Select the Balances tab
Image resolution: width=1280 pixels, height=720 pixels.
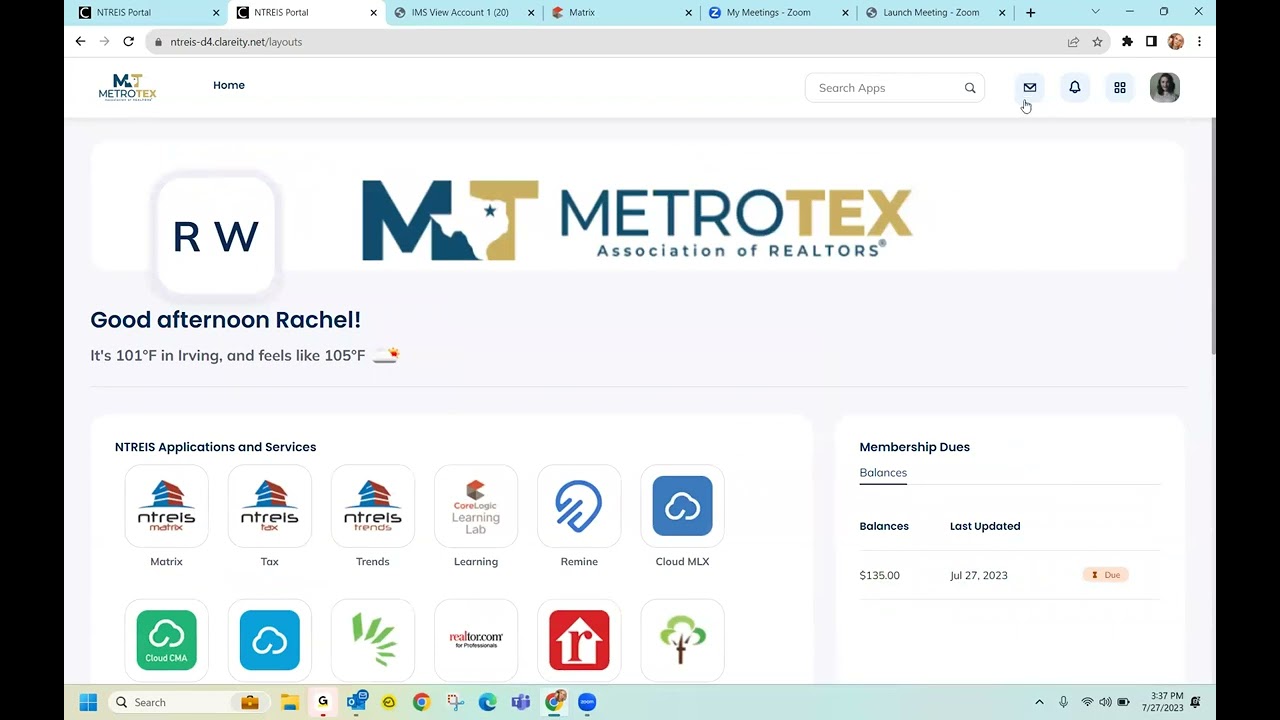[883, 473]
